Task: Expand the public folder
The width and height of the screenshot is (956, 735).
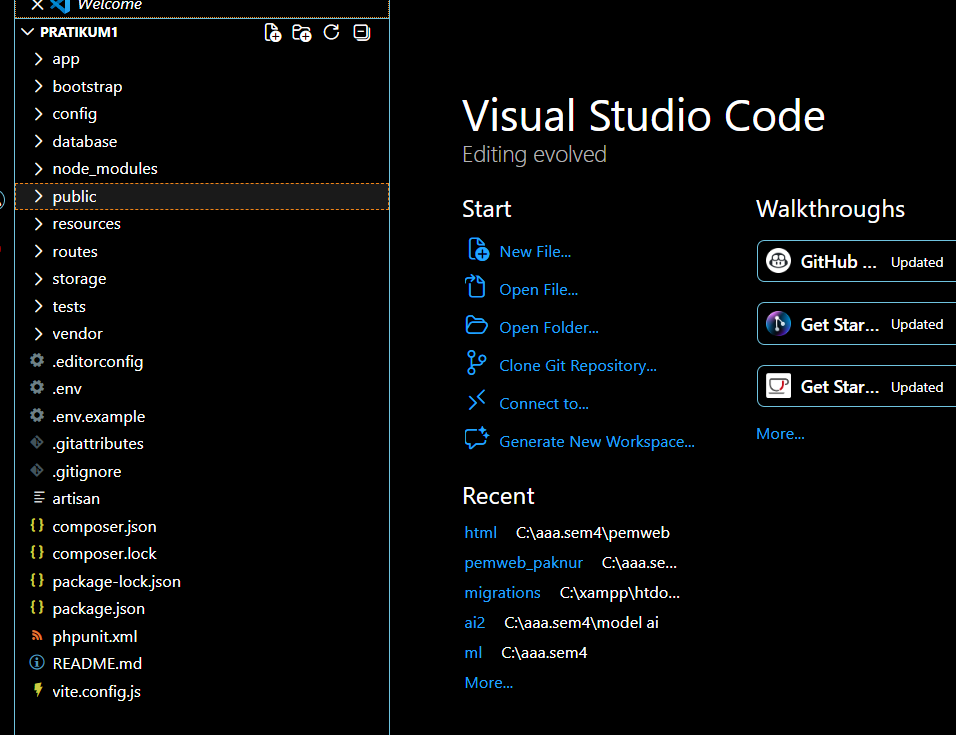Action: tap(38, 196)
